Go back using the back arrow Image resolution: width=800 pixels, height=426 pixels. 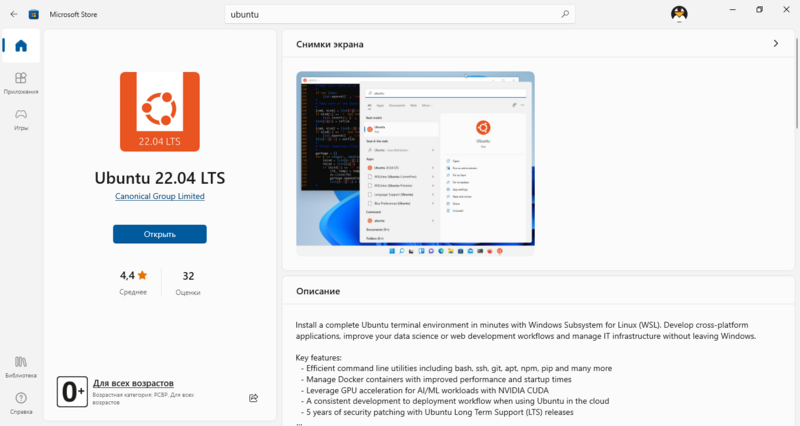[x=14, y=14]
